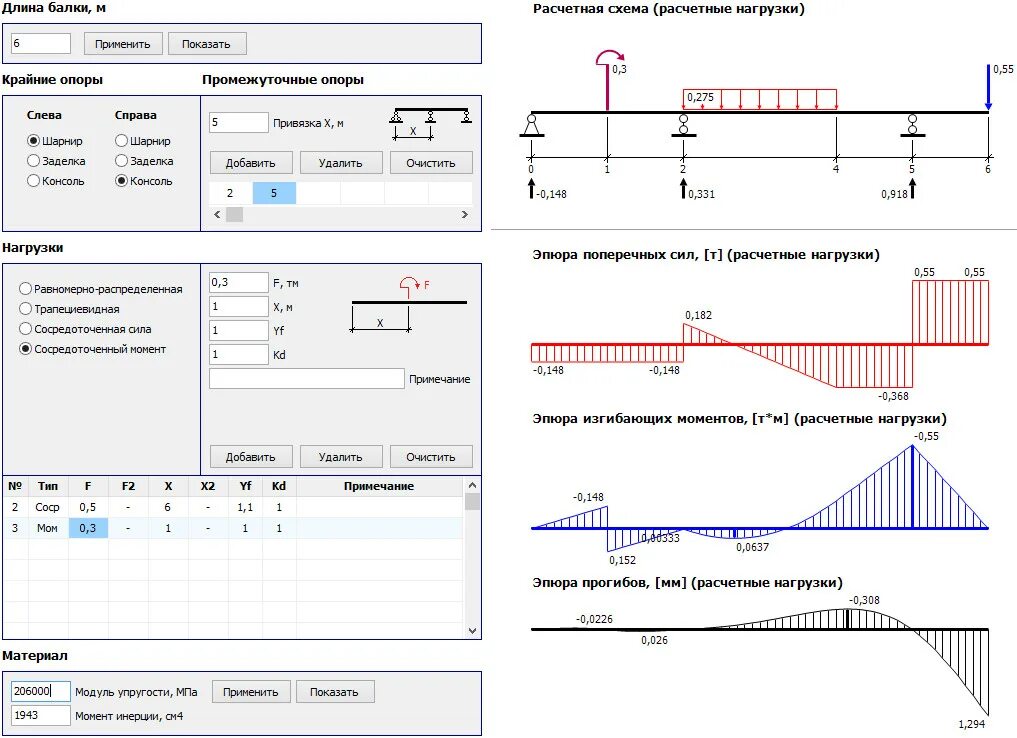Click the loads table vertical scrollbar thumb
Image resolution: width=1017 pixels, height=738 pixels.
coord(472,501)
